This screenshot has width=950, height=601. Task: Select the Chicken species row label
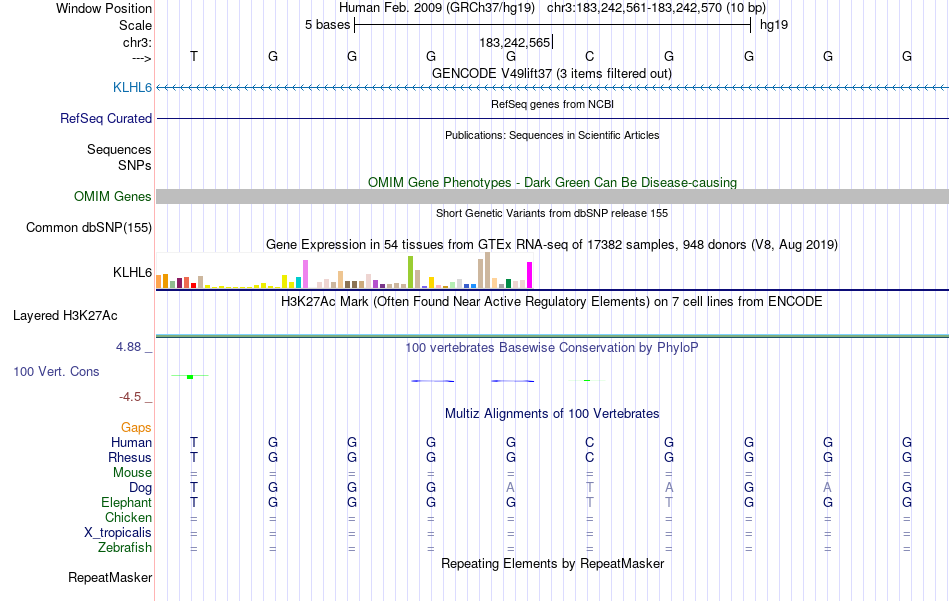128,518
